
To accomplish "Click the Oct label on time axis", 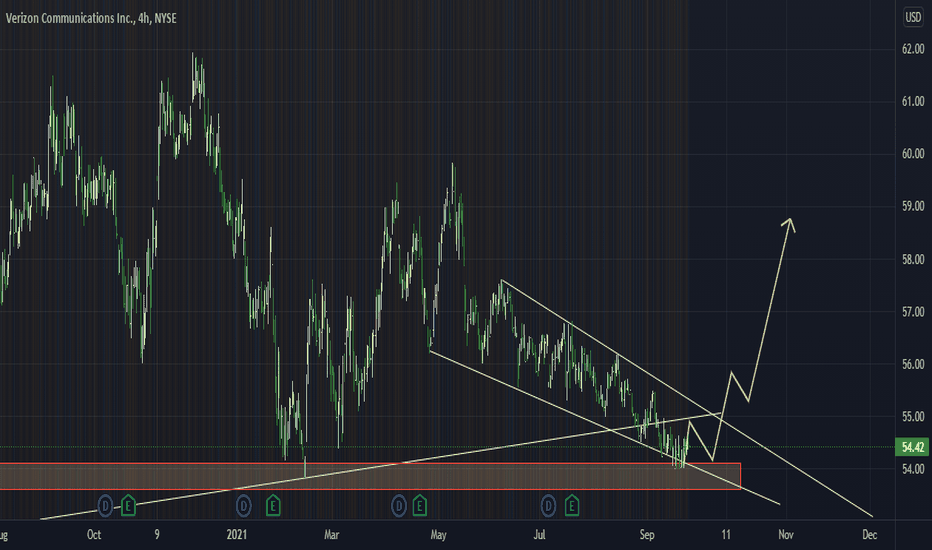I will click(94, 535).
